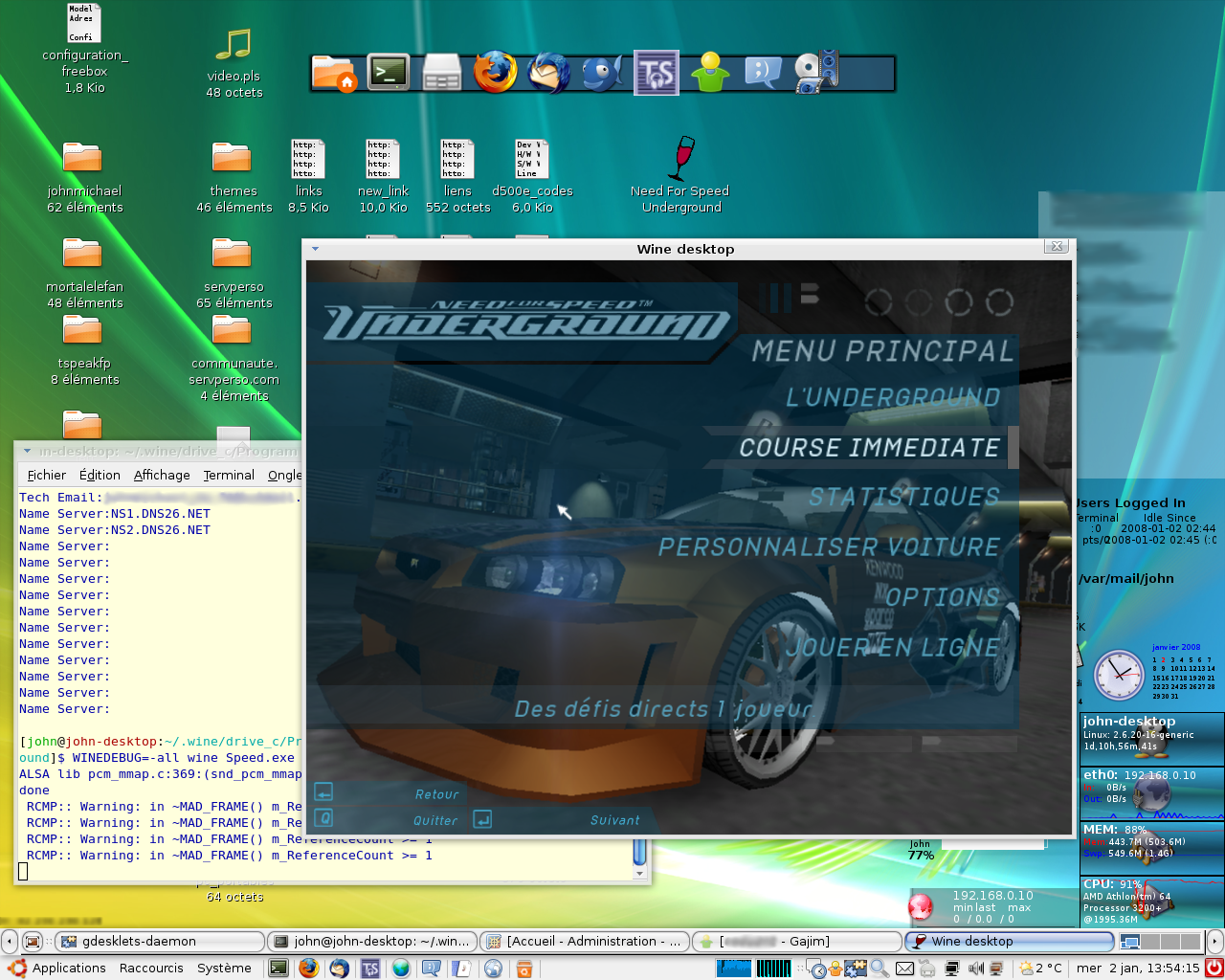Open Applications menu in bottom panel
This screenshot has width=1225, height=980.
point(57,969)
